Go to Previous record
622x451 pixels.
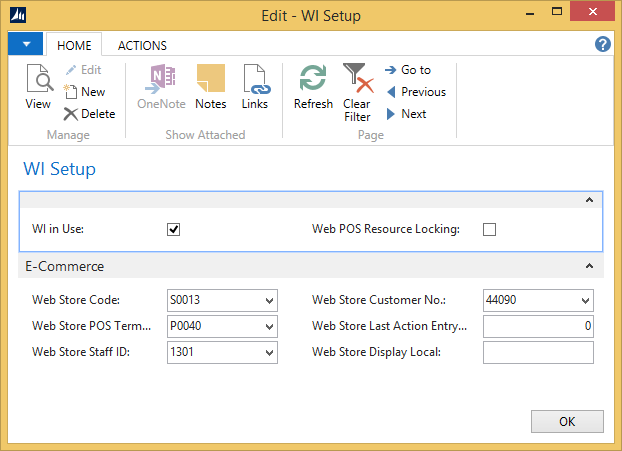(414, 92)
